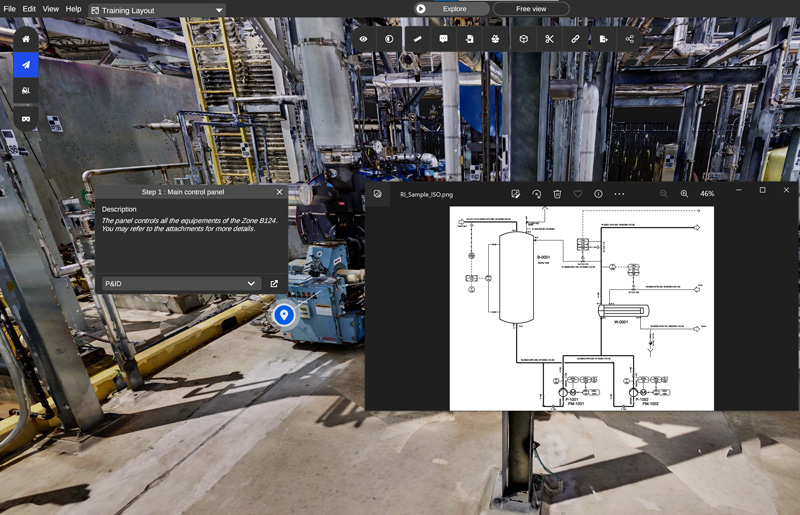Rotate the image in the viewer
The image size is (800, 515).
pos(536,194)
